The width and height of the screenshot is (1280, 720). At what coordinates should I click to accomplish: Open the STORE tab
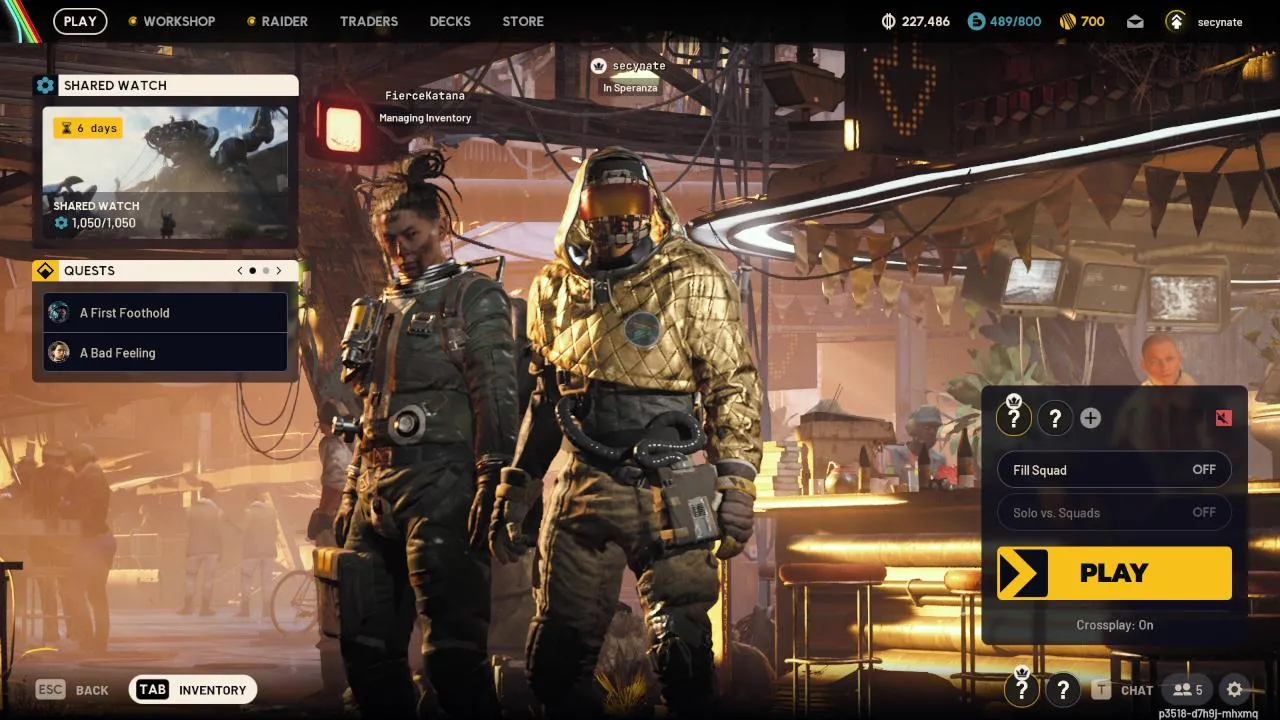point(523,21)
